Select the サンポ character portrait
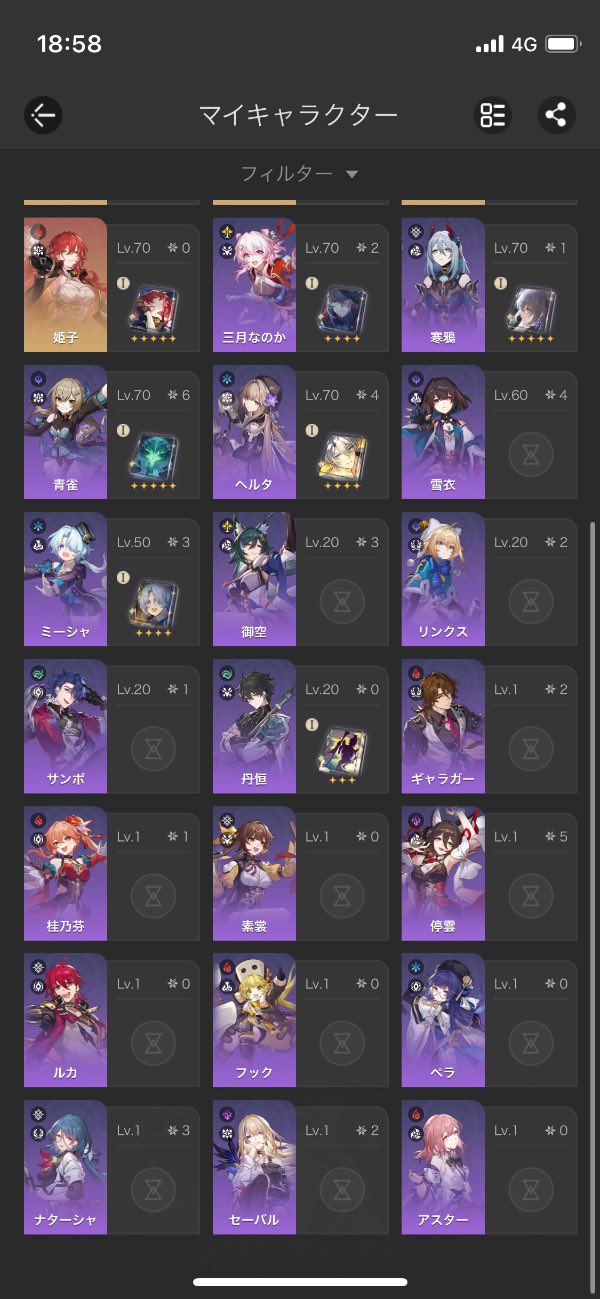 65,726
